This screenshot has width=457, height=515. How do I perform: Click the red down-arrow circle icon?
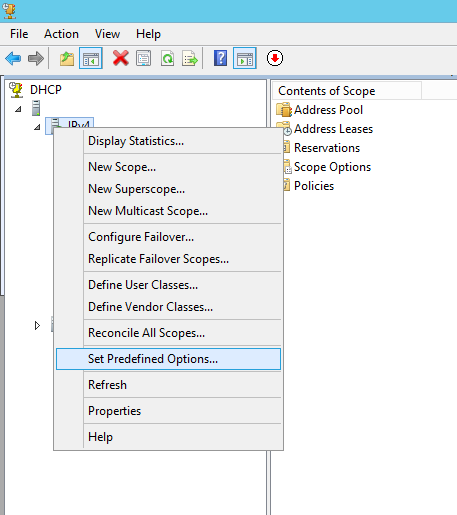(275, 58)
